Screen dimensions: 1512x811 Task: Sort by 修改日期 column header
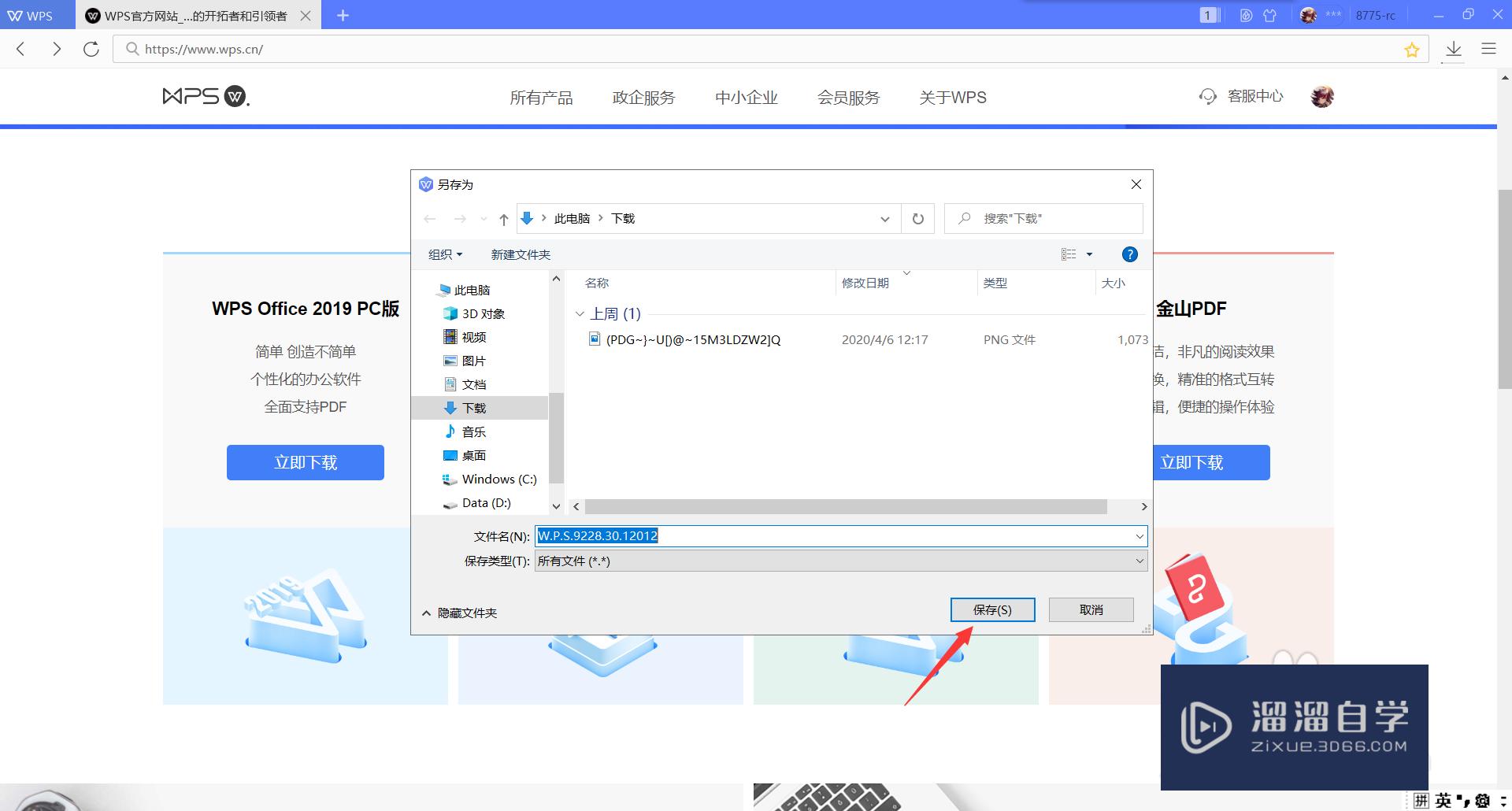click(x=865, y=283)
